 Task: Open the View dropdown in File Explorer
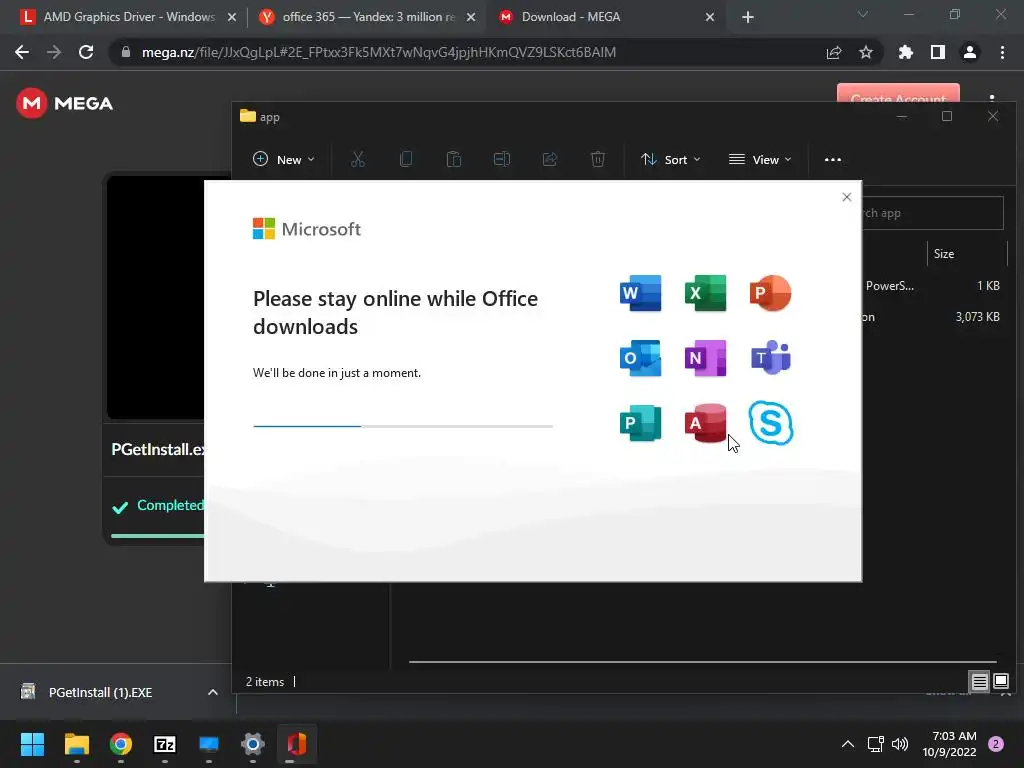[760, 159]
